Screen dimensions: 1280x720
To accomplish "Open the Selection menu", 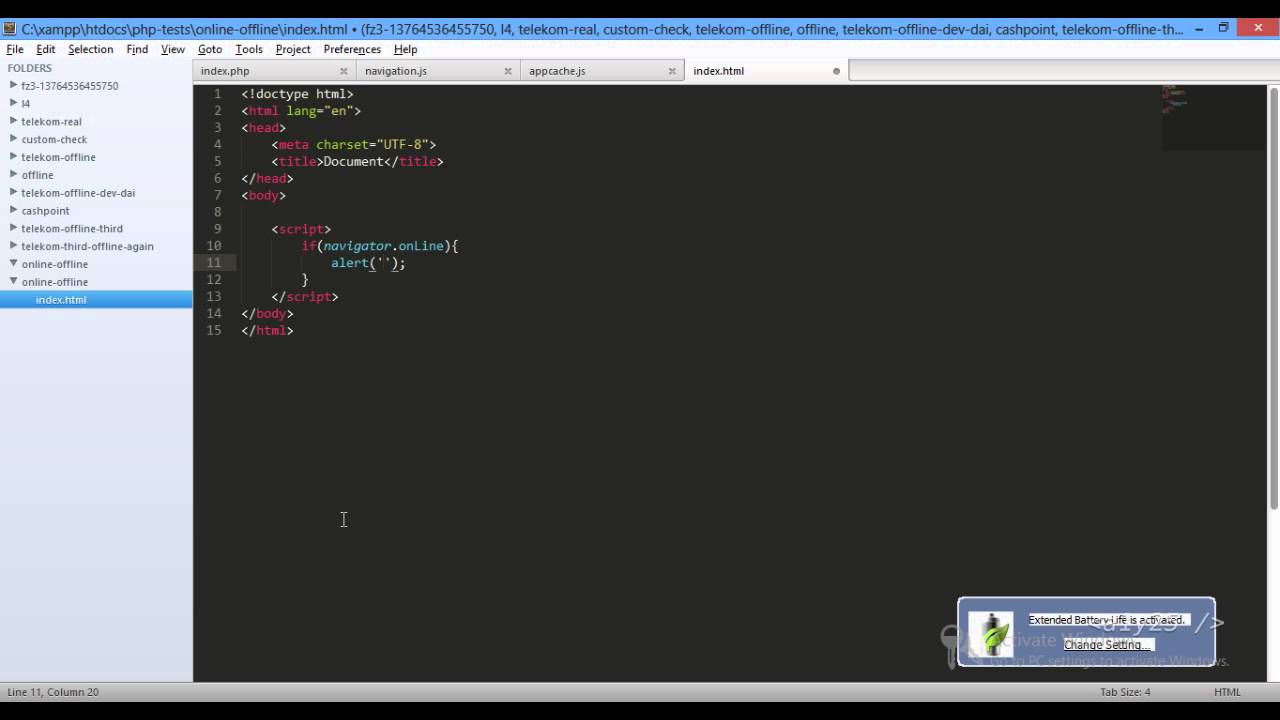I will coord(91,49).
